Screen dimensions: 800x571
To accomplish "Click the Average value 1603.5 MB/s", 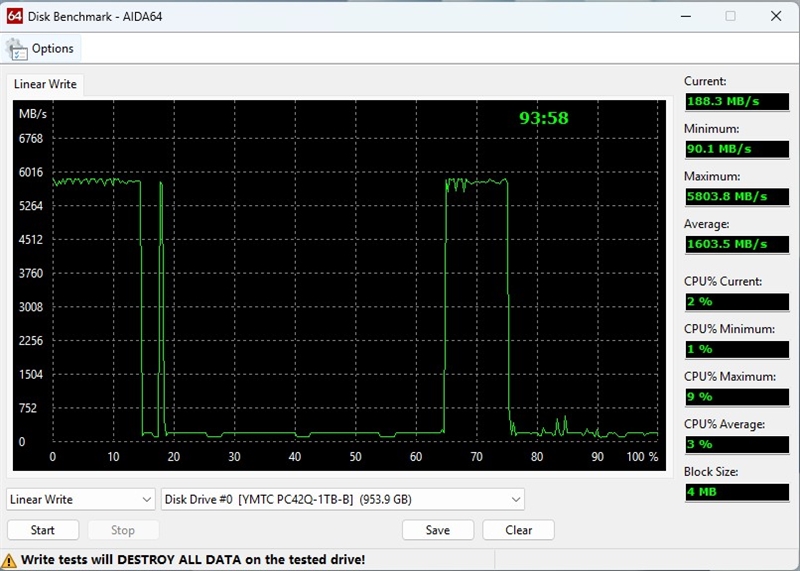I will (x=737, y=244).
